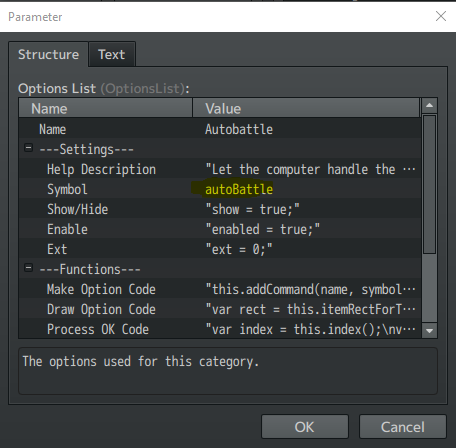Collapse the ---Functions--- group
The width and height of the screenshot is (456, 448).
coord(29,268)
